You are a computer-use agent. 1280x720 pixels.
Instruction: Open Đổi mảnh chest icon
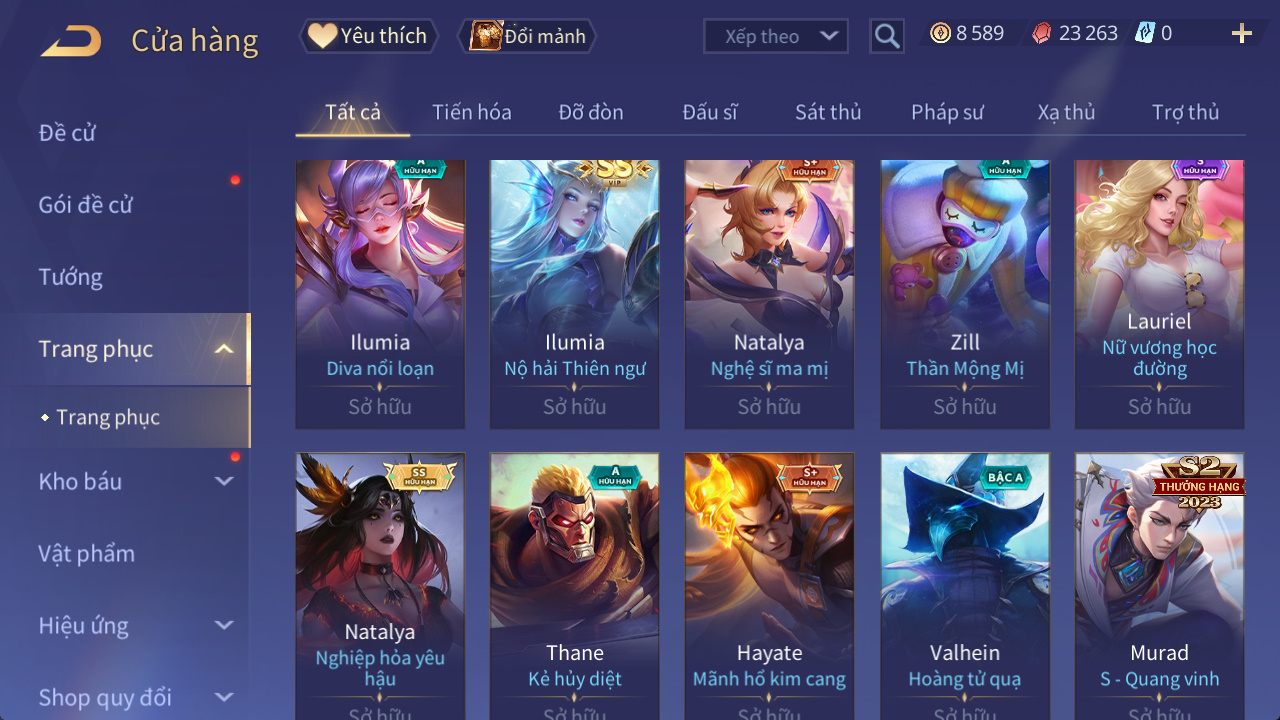[x=486, y=36]
